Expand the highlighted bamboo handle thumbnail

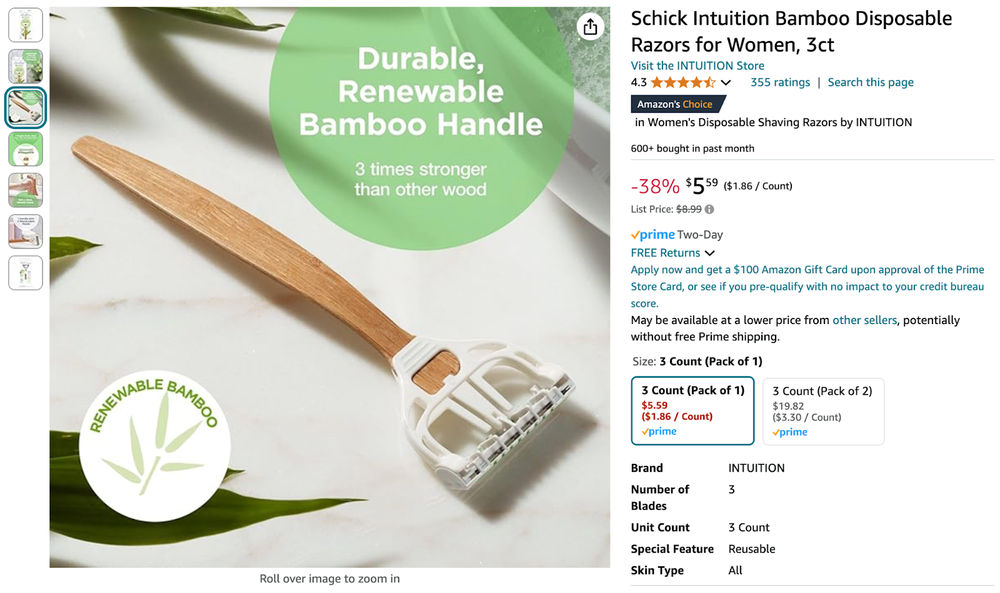(x=25, y=107)
